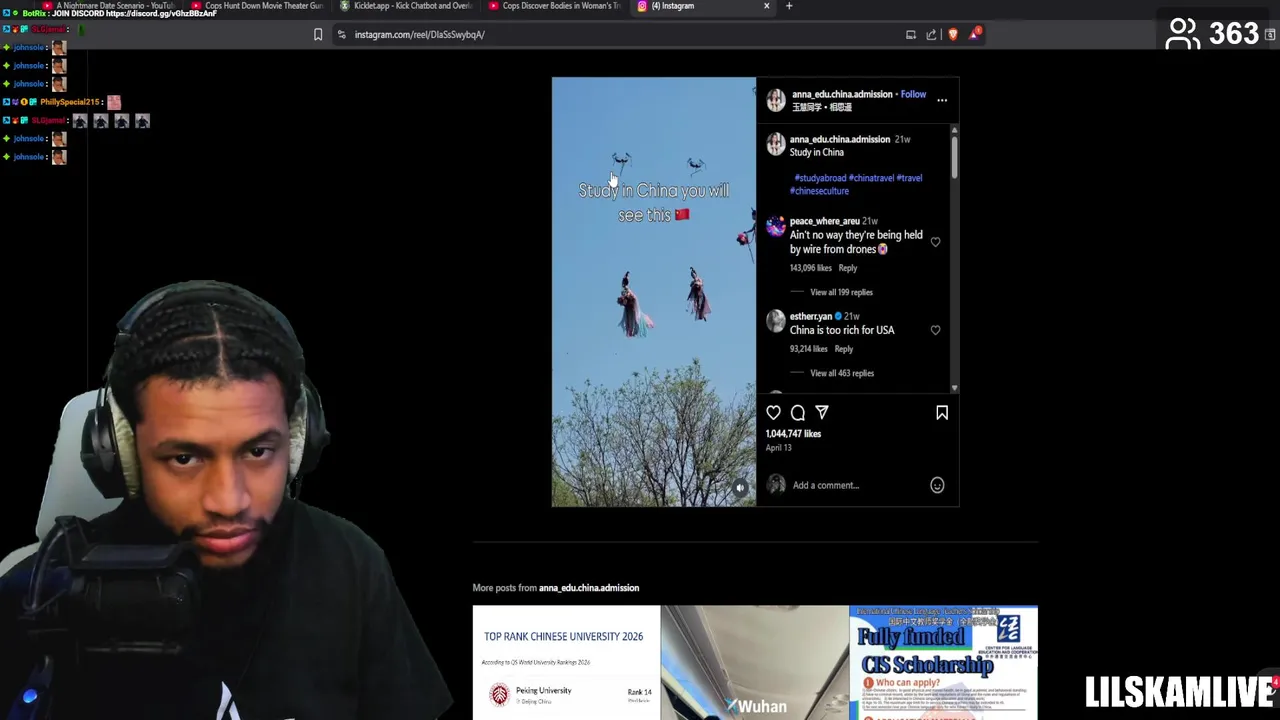Viewport: 1280px width, 720px height.
Task: Open #chineseculture hashtag
Action: (x=819, y=191)
